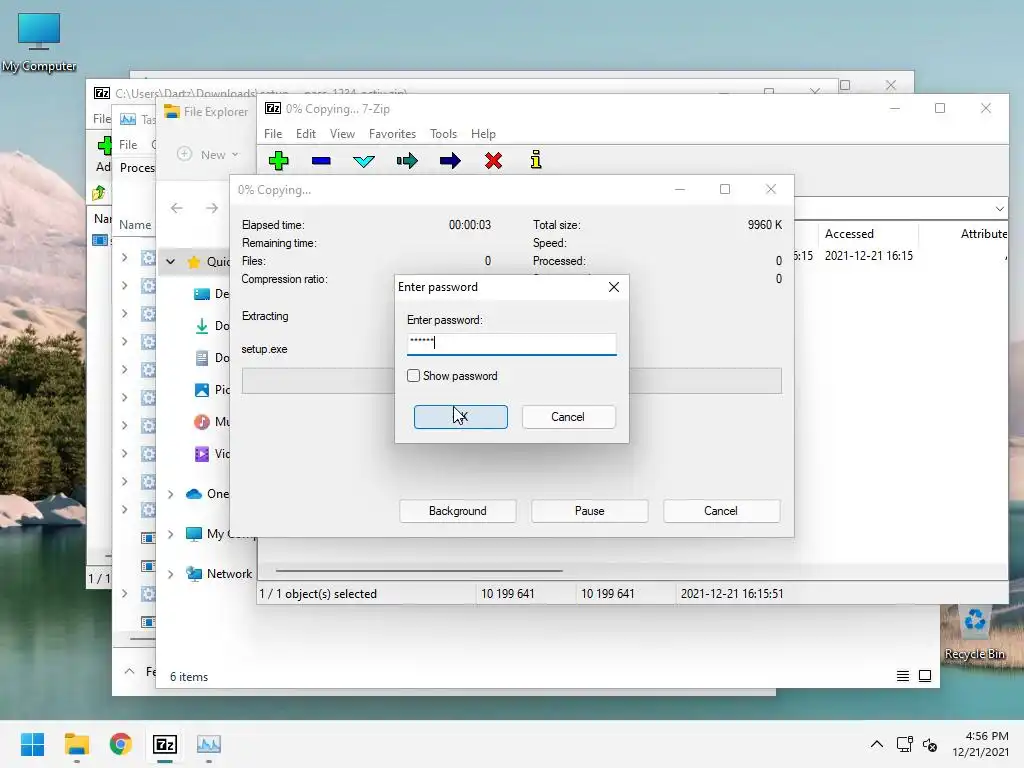The image size is (1024, 768).
Task: Click the 7-Zip taskbar icon
Action: pyautogui.click(x=165, y=744)
